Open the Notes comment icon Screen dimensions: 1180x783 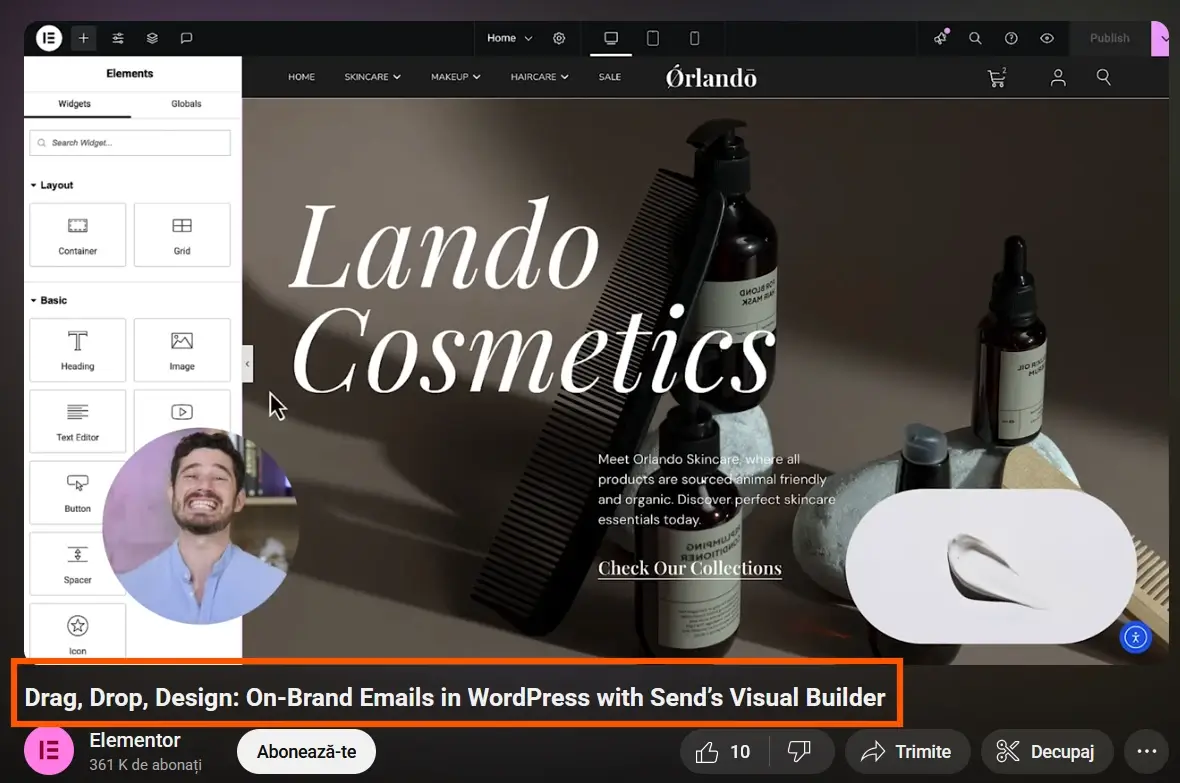(187, 38)
